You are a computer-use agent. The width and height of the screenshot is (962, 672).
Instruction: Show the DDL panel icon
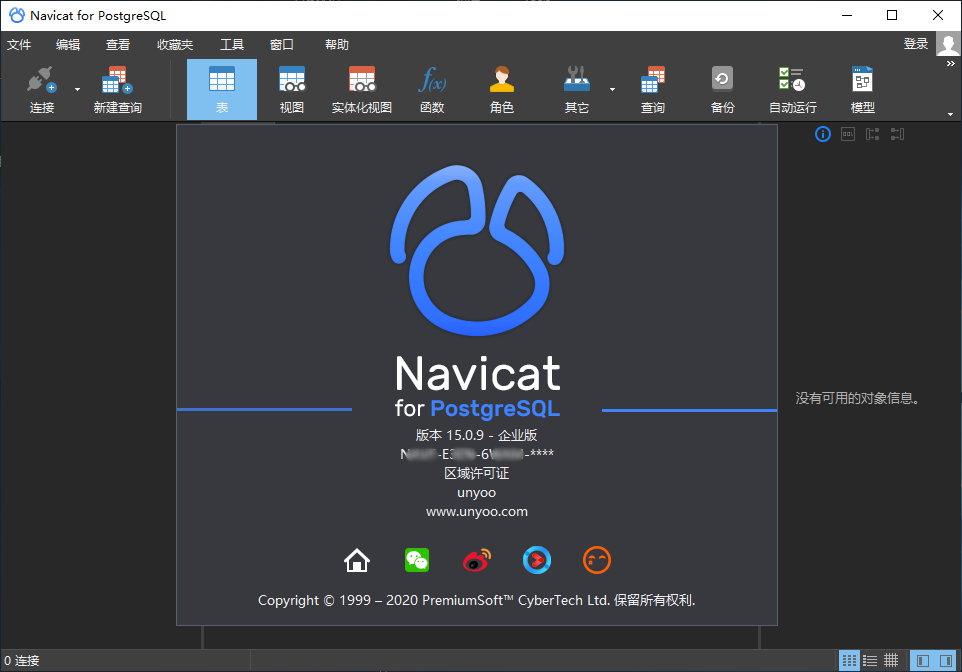[847, 134]
